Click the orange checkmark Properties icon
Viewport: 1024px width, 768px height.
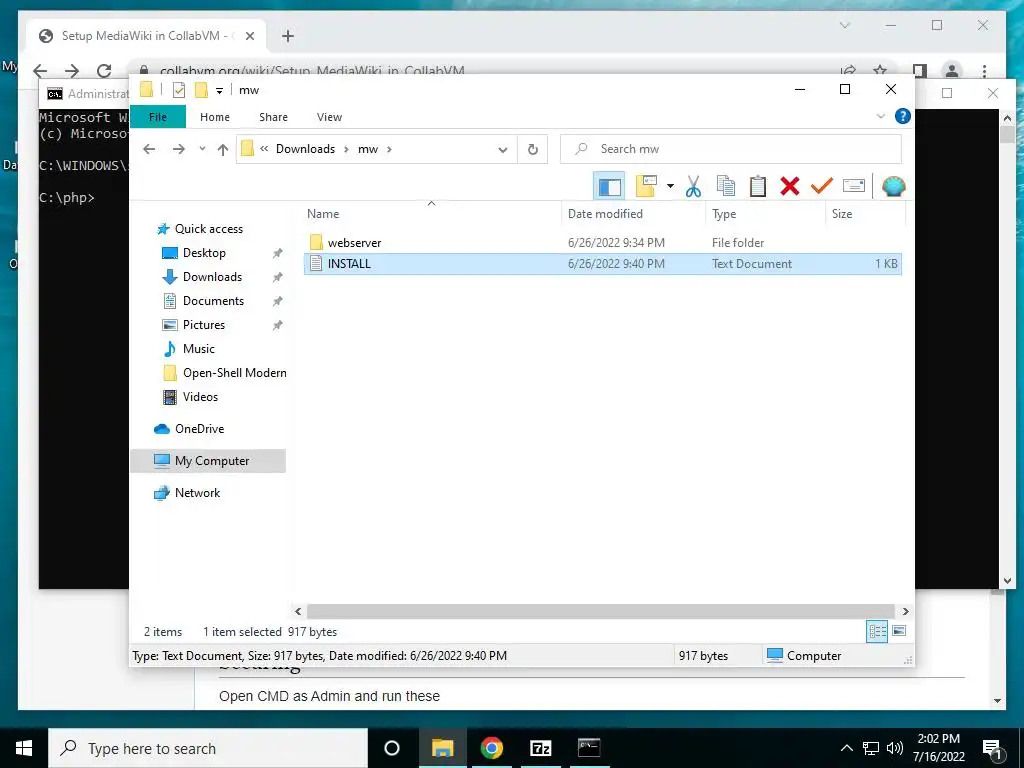tap(822, 187)
